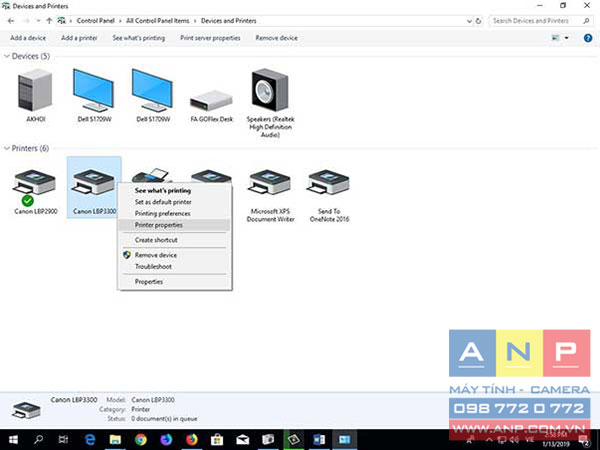Screen dimensions: 600x450
Task: Click Remove device in toolbar
Action: (x=276, y=38)
